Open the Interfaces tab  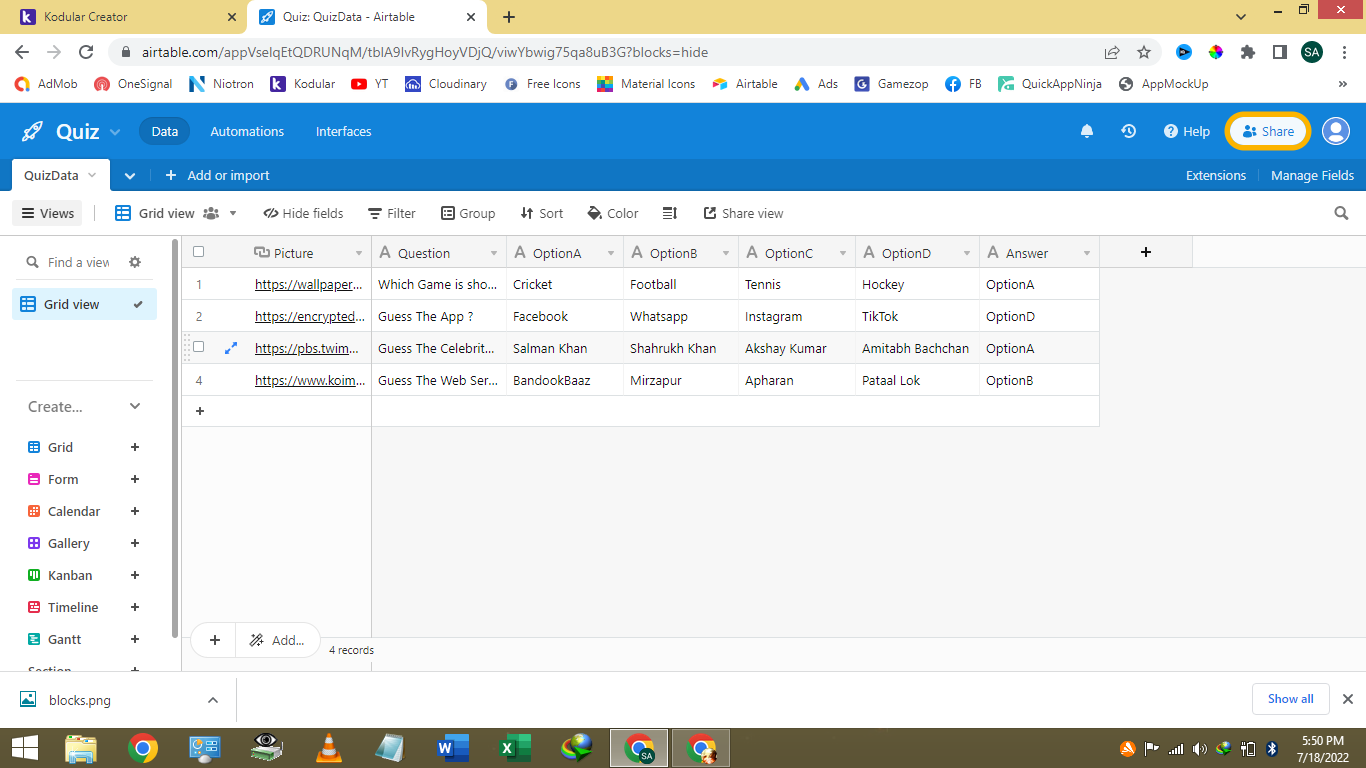[x=343, y=131]
